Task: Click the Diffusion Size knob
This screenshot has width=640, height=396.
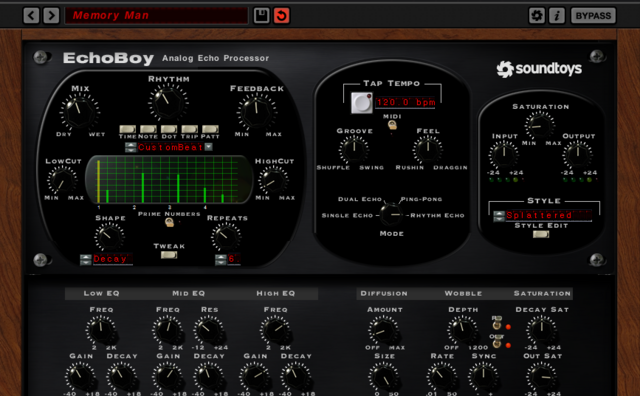Action: (384, 376)
